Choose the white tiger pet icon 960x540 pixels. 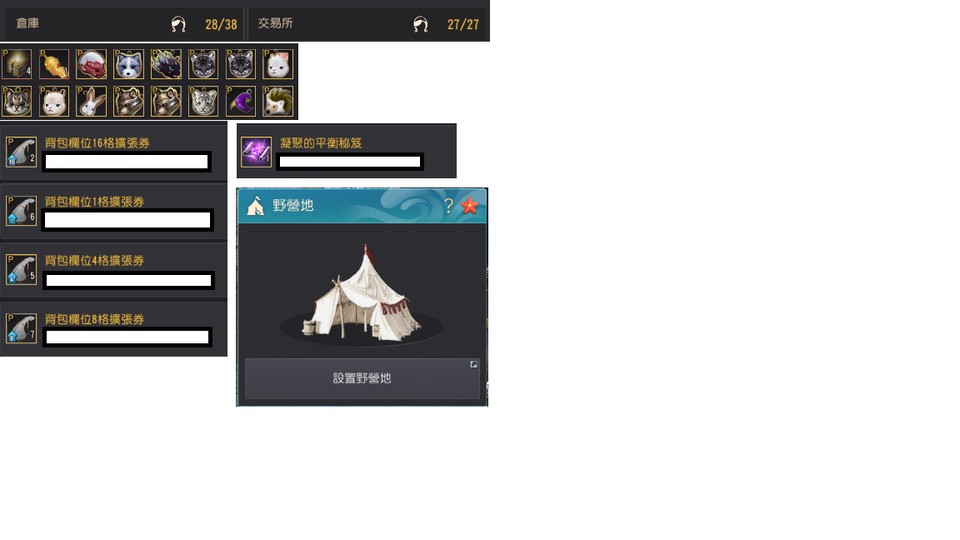[203, 101]
